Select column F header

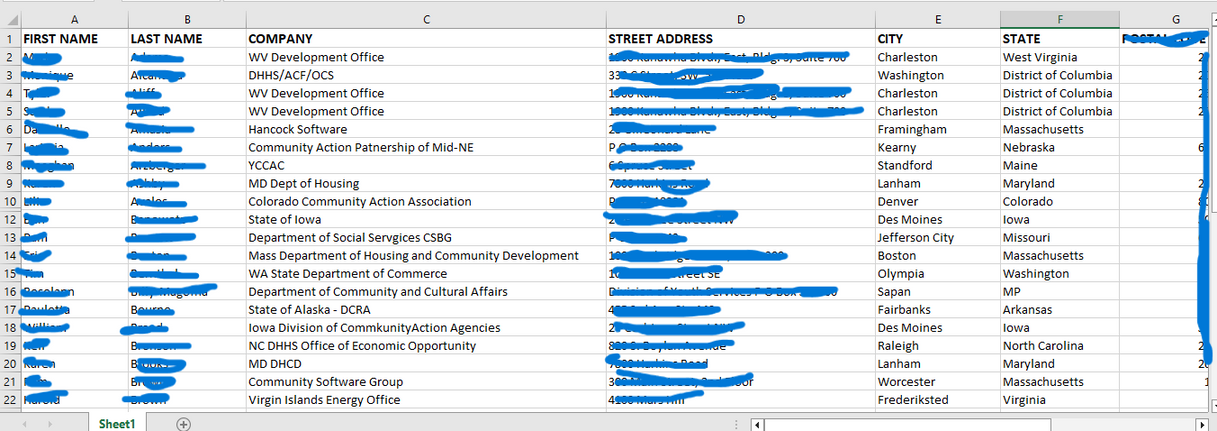pyautogui.click(x=1059, y=19)
